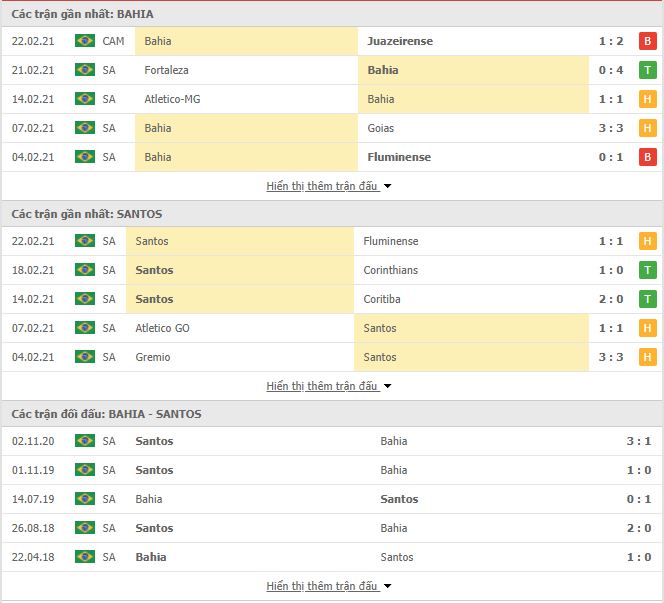Click the orange H badge for Atletico-MG match
Image resolution: width=664 pixels, height=603 pixels.
coord(647,99)
